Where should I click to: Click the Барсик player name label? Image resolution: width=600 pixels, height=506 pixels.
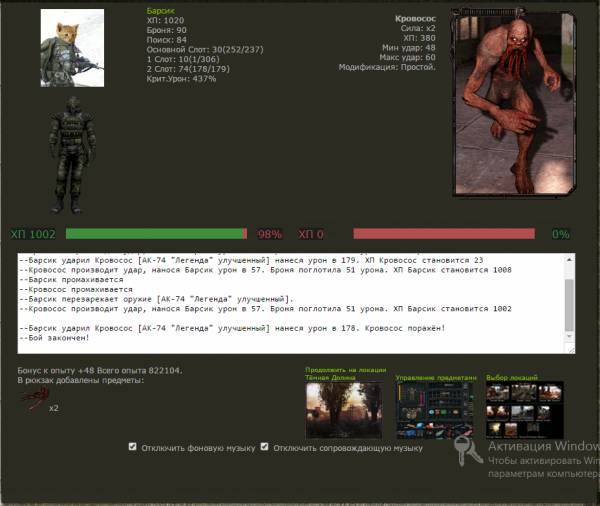pyautogui.click(x=160, y=9)
